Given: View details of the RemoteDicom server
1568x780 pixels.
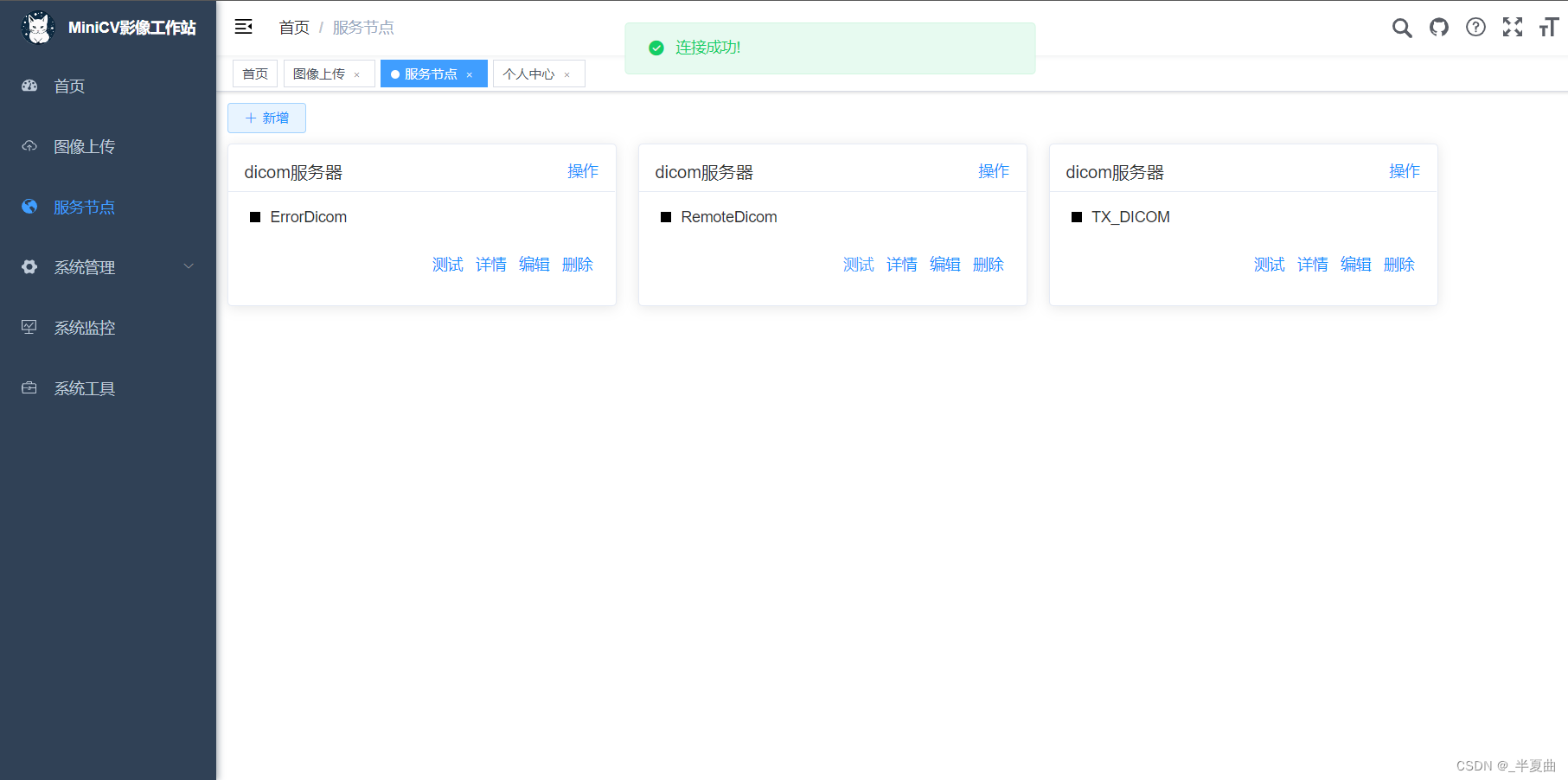Looking at the screenshot, I should click(901, 265).
